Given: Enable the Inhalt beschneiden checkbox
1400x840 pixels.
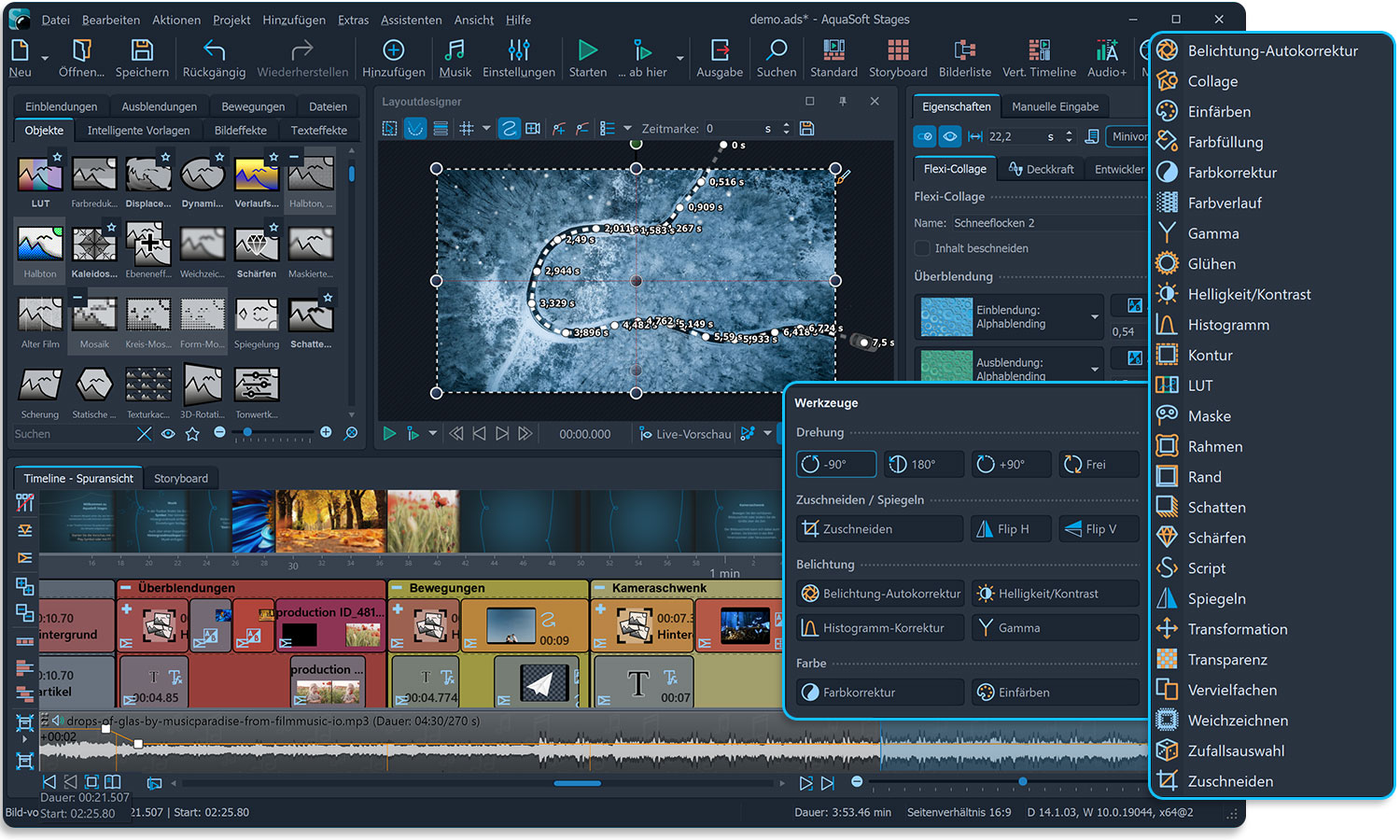Looking at the screenshot, I should pyautogui.click(x=922, y=248).
